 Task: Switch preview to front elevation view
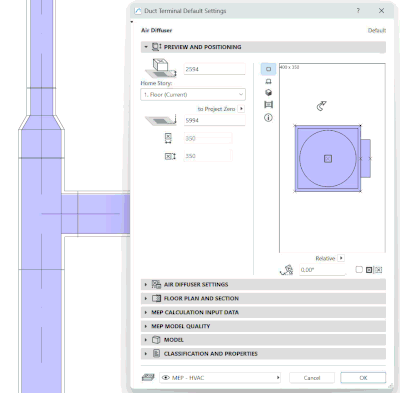coord(268,81)
